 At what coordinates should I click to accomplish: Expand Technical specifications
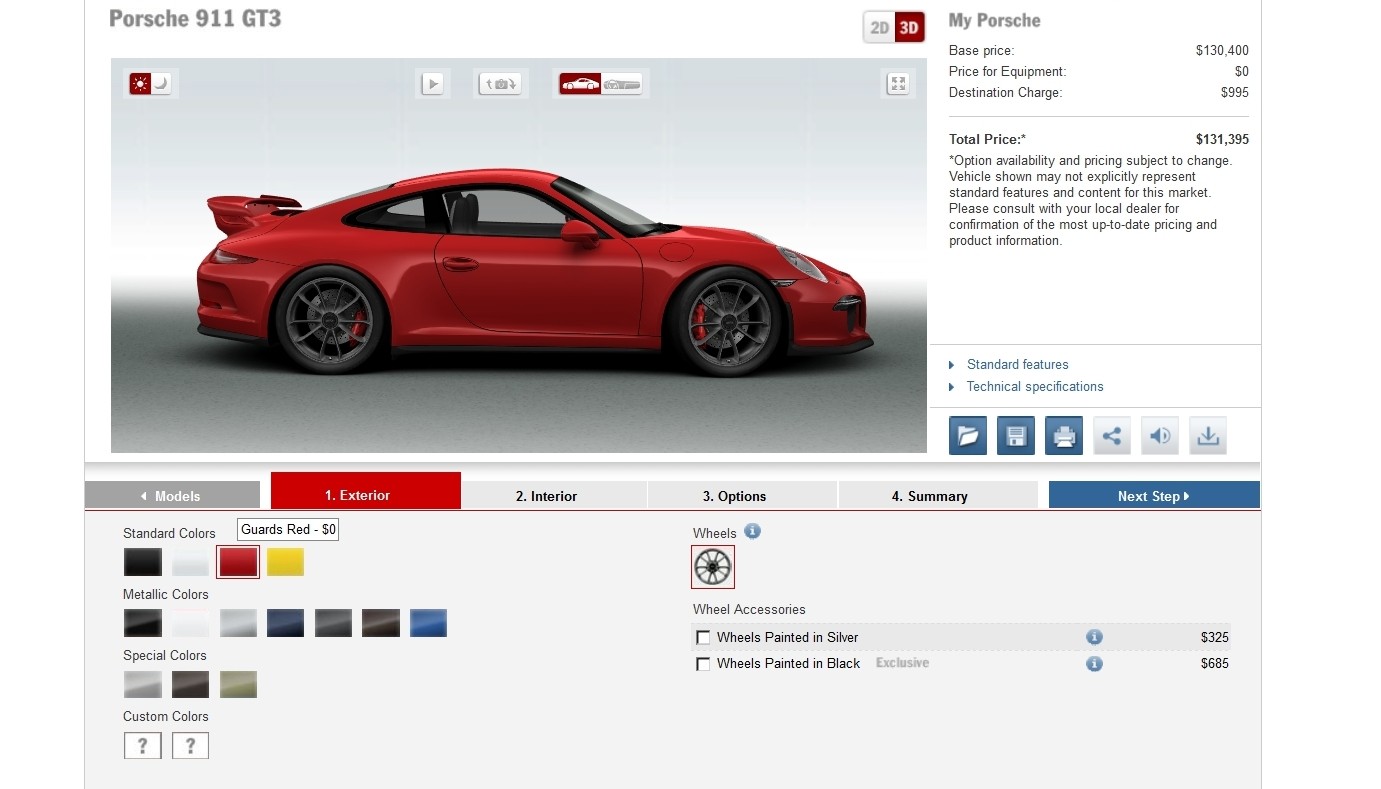[1034, 387]
